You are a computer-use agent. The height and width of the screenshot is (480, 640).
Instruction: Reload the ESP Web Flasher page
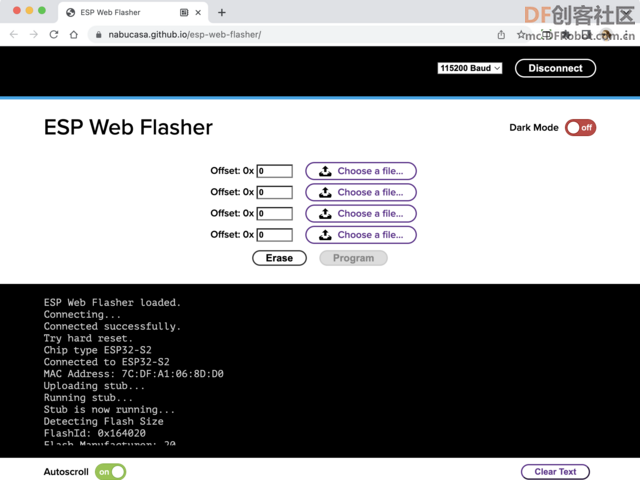click(x=54, y=35)
